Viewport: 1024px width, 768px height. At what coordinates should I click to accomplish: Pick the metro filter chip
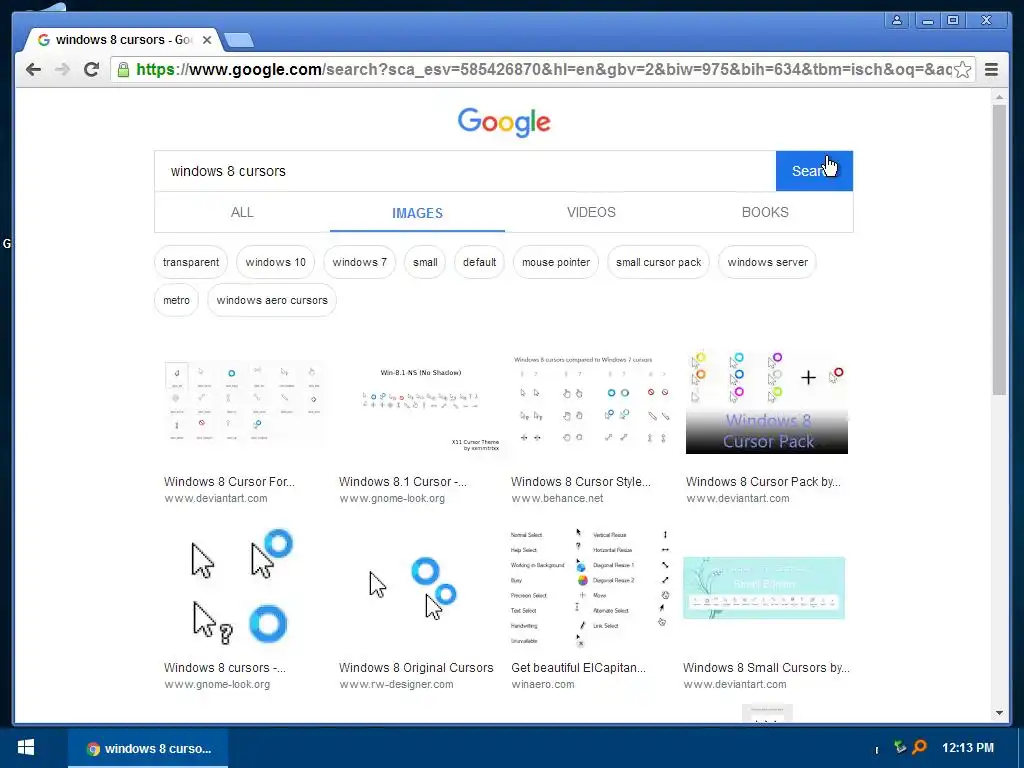(176, 300)
